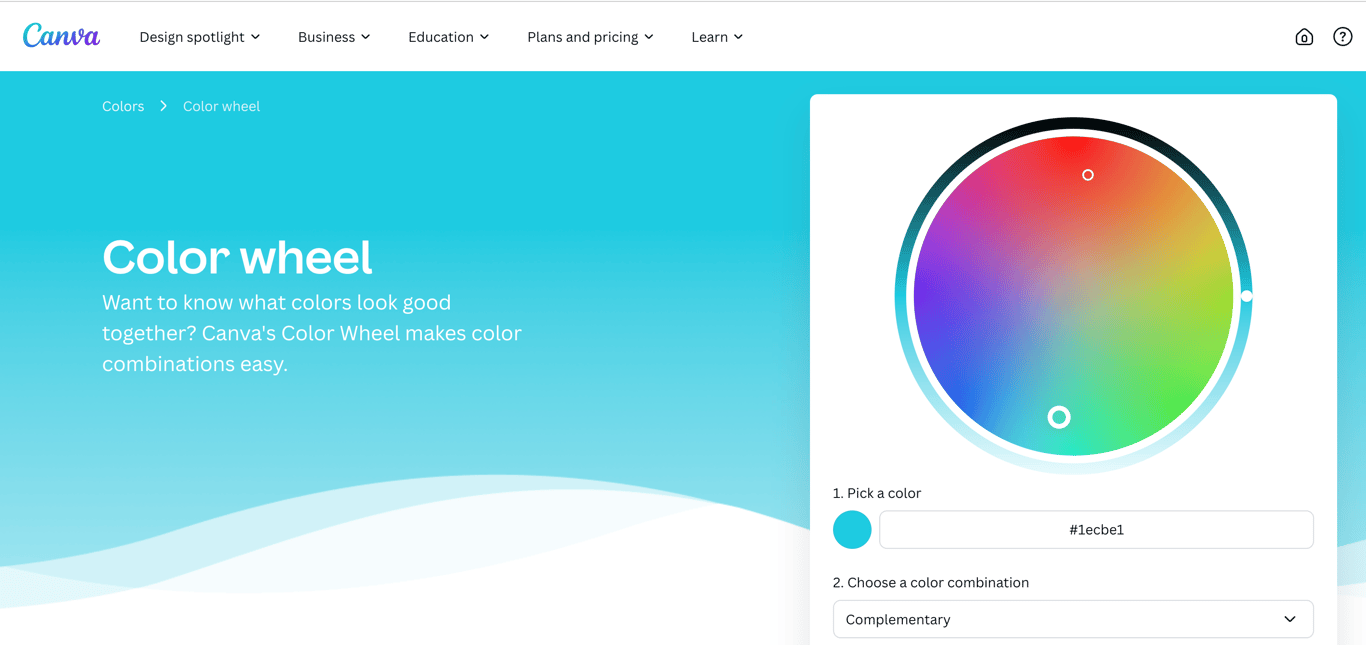1366x645 pixels.
Task: Expand the Plans and pricing menu
Action: coord(590,37)
